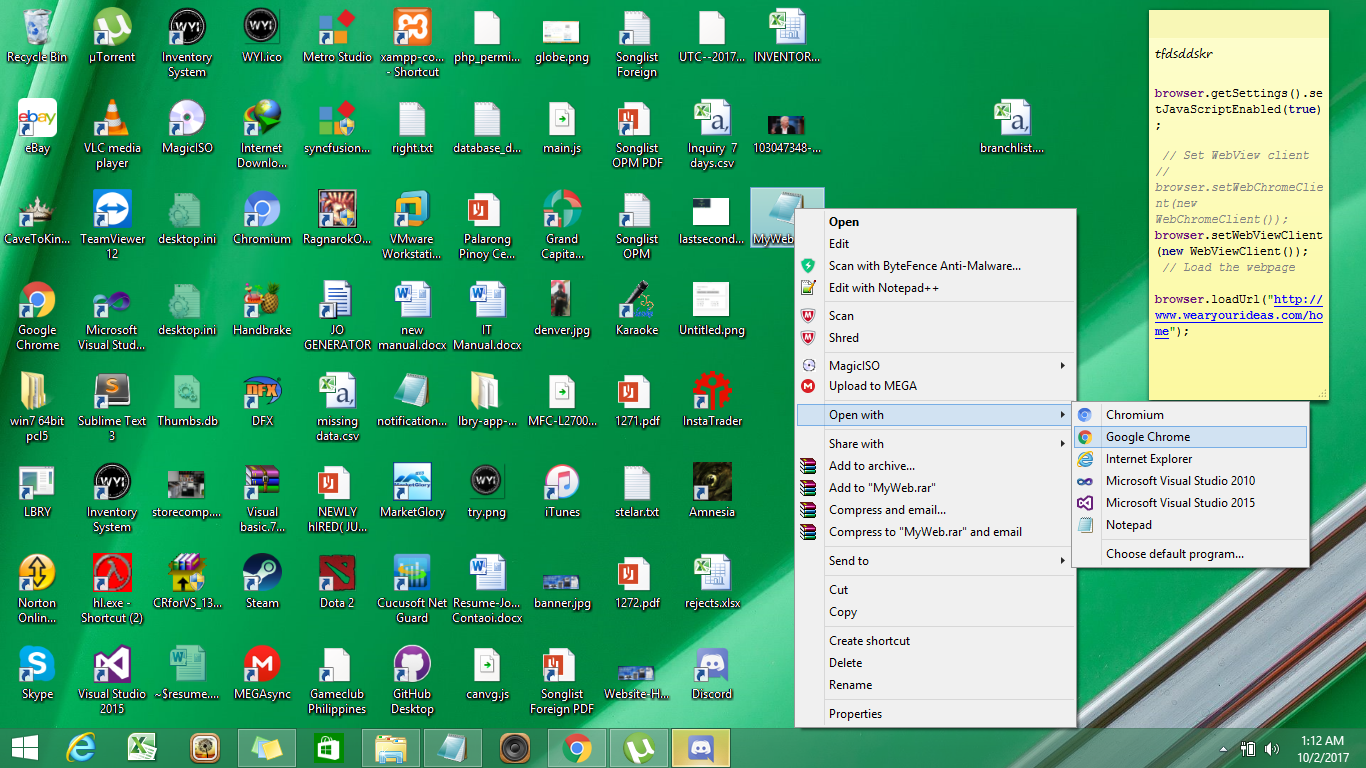Select Scan with ByteFence Anti-Malware
This screenshot has width=1366, height=768.
tap(935, 266)
